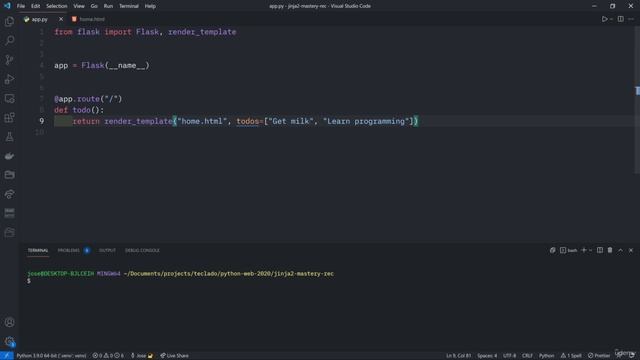Split the terminal panel
Screen dimensions: 640x360
[x=600, y=250]
